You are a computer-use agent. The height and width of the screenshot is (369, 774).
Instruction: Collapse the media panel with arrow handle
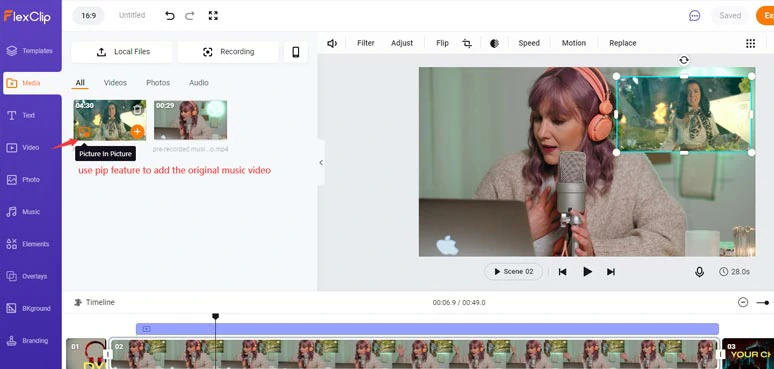click(x=321, y=163)
